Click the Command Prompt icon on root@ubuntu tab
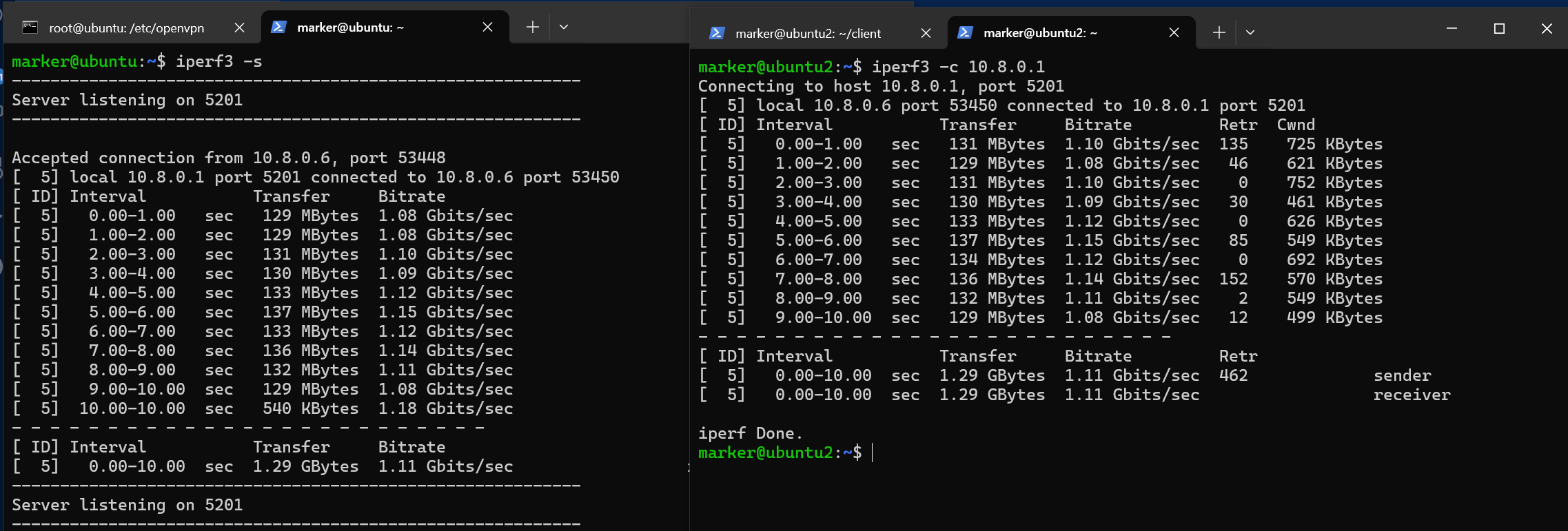The image size is (1568, 531). click(x=30, y=28)
